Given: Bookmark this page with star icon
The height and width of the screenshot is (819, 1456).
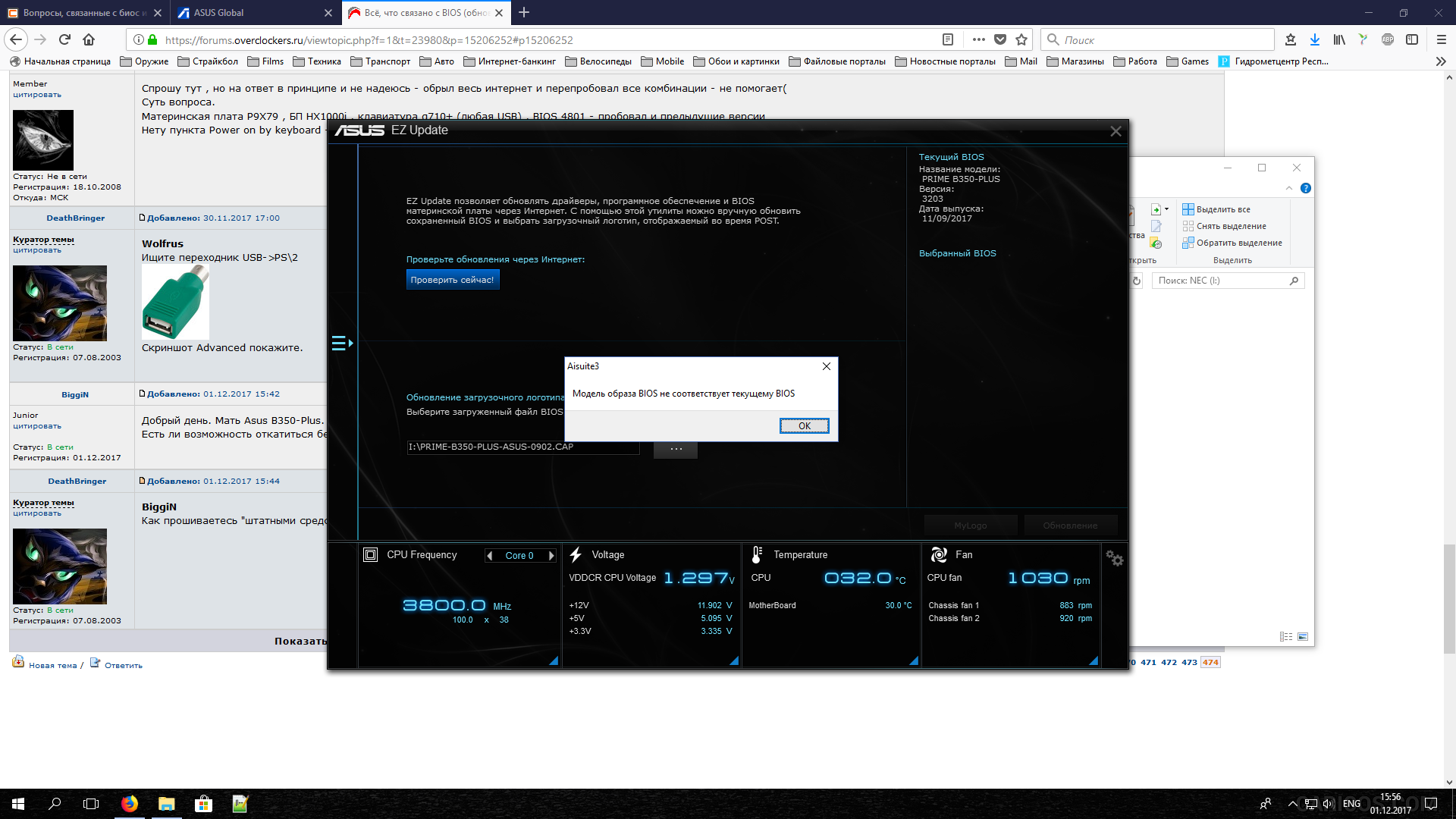Looking at the screenshot, I should click(1021, 39).
